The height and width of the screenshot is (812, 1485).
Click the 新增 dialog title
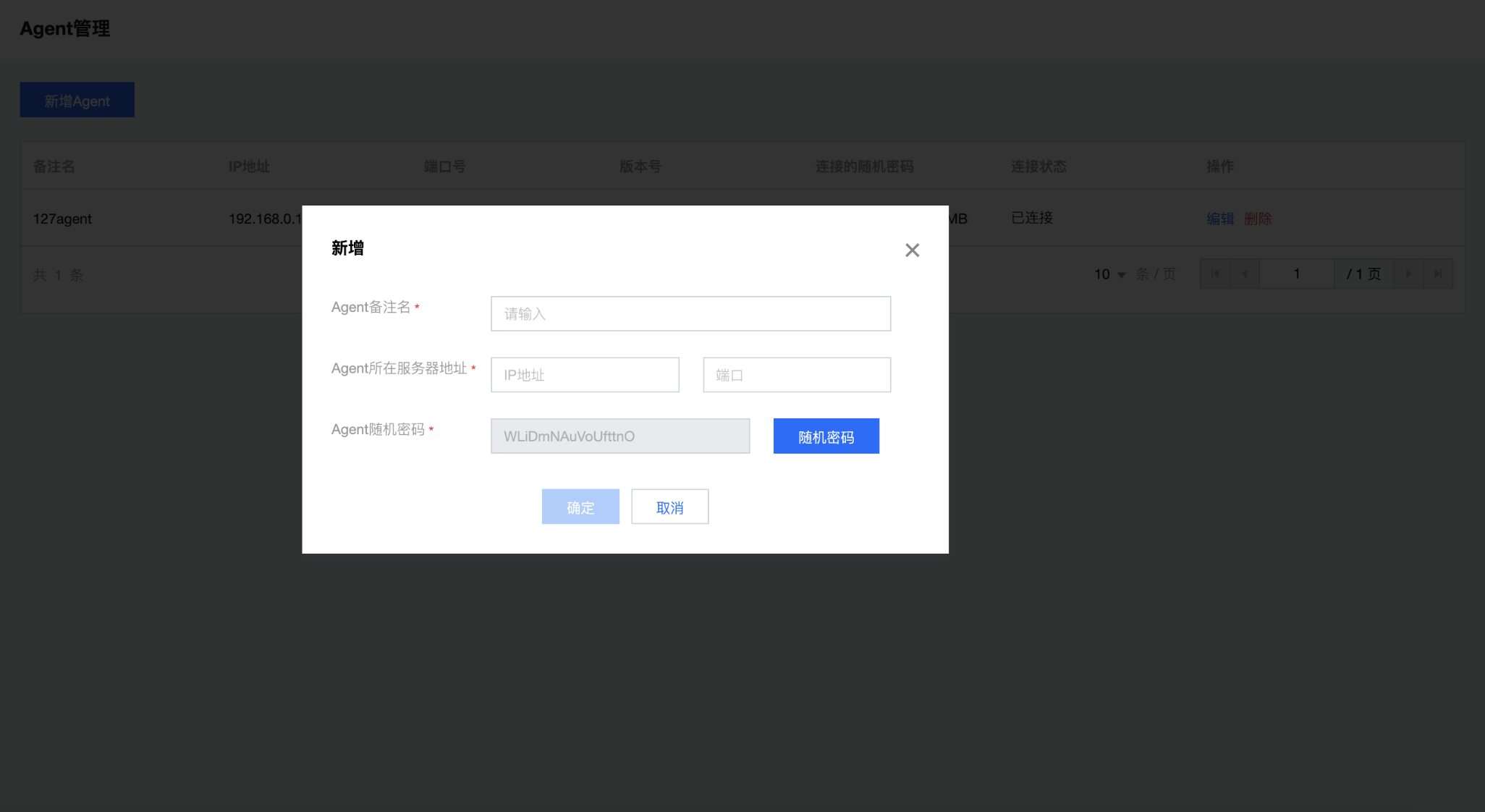coord(347,248)
